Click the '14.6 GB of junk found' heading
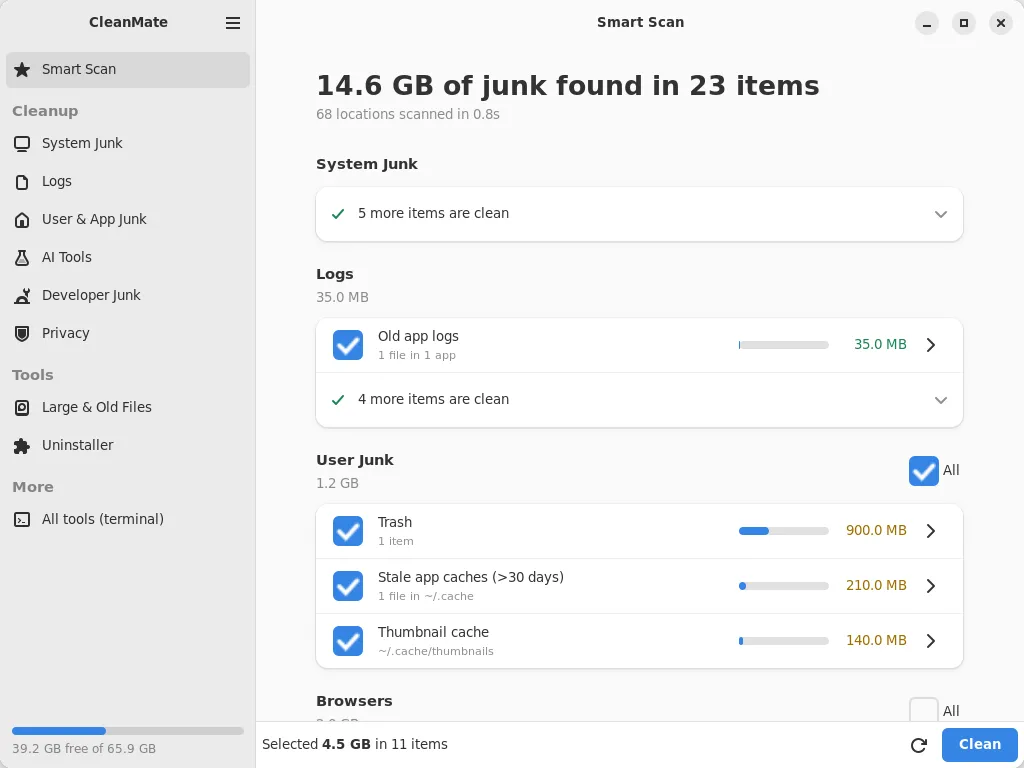Screen dimensions: 1024x768 click(x=568, y=86)
